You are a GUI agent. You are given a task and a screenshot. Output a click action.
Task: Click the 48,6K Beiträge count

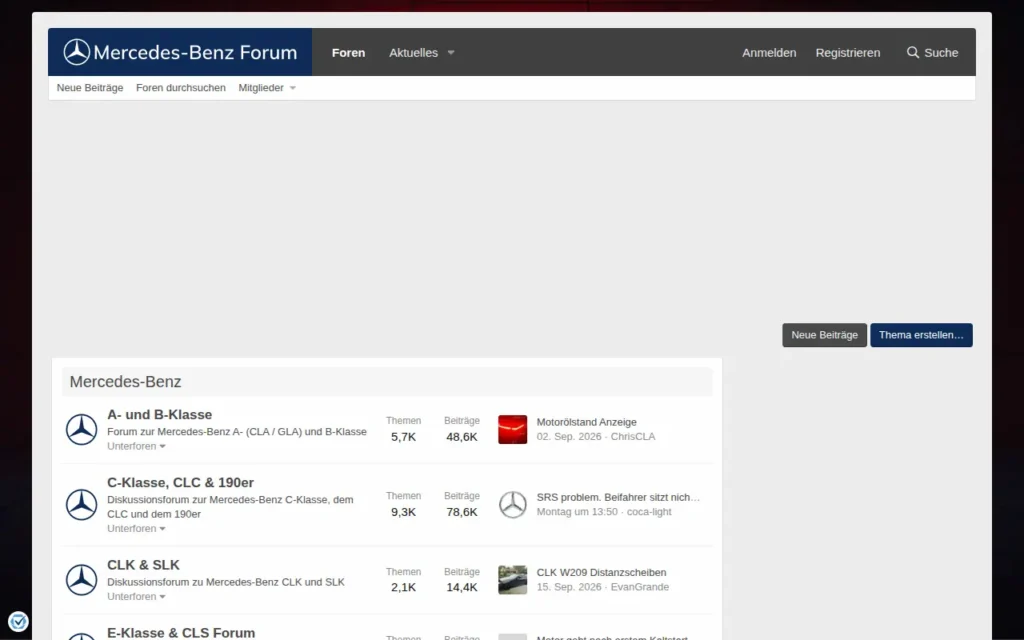[x=462, y=437]
